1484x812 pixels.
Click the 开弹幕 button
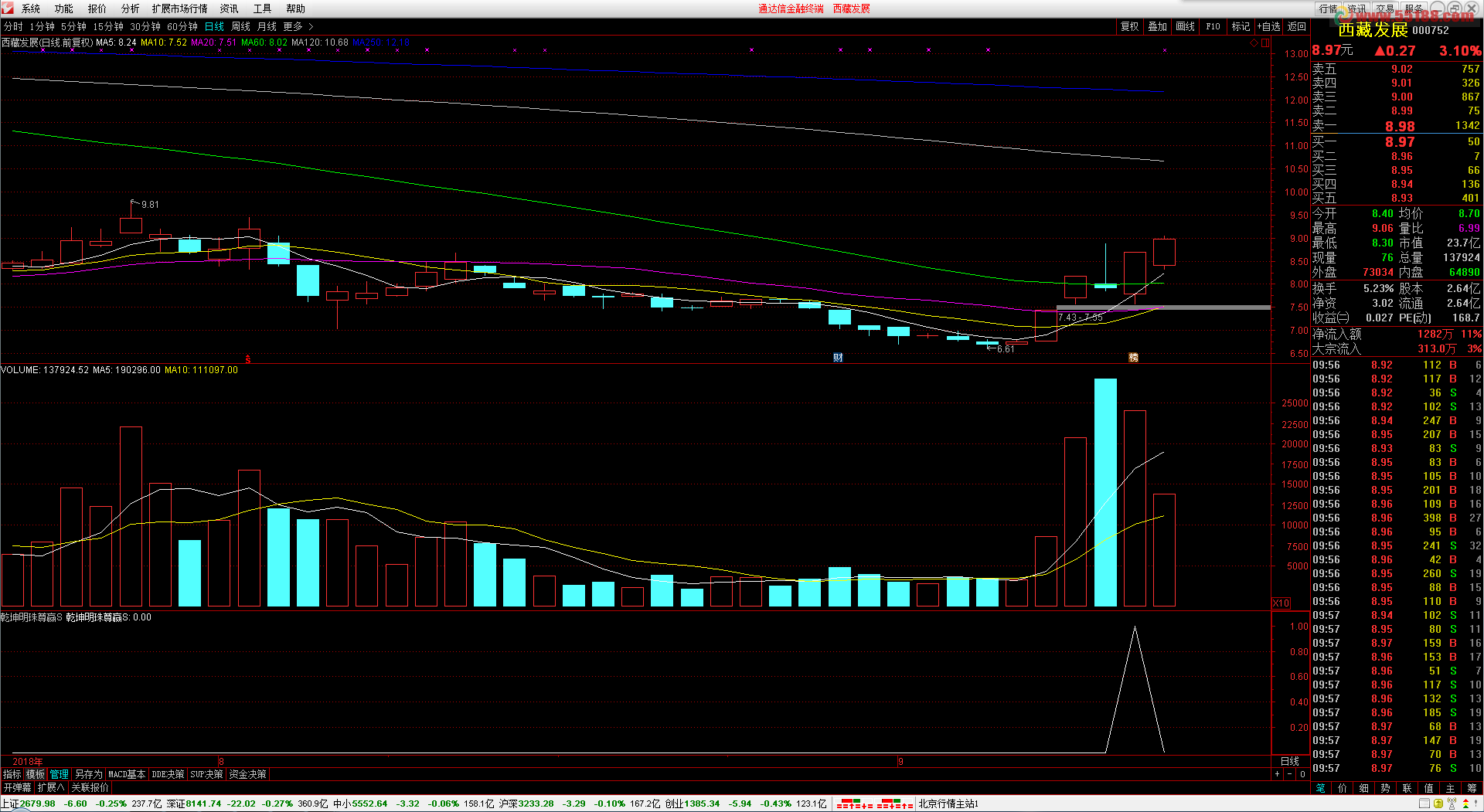17,787
